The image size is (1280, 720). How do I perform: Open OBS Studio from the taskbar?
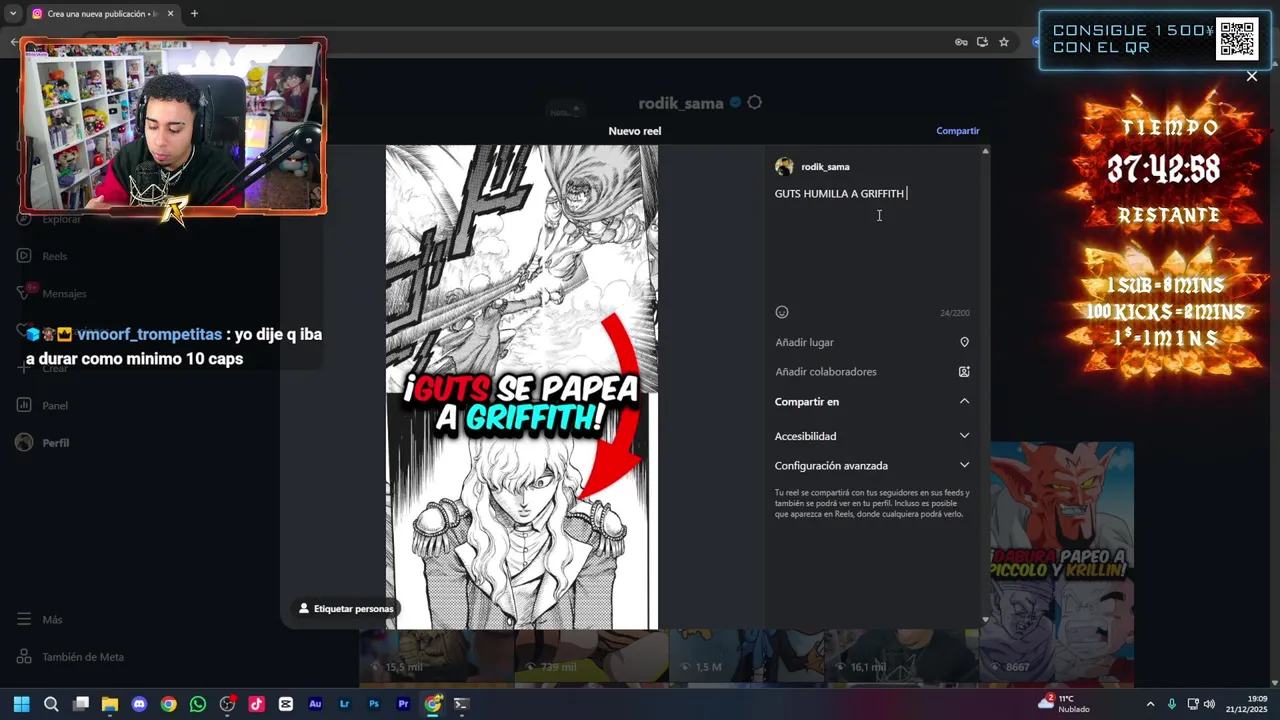227,704
